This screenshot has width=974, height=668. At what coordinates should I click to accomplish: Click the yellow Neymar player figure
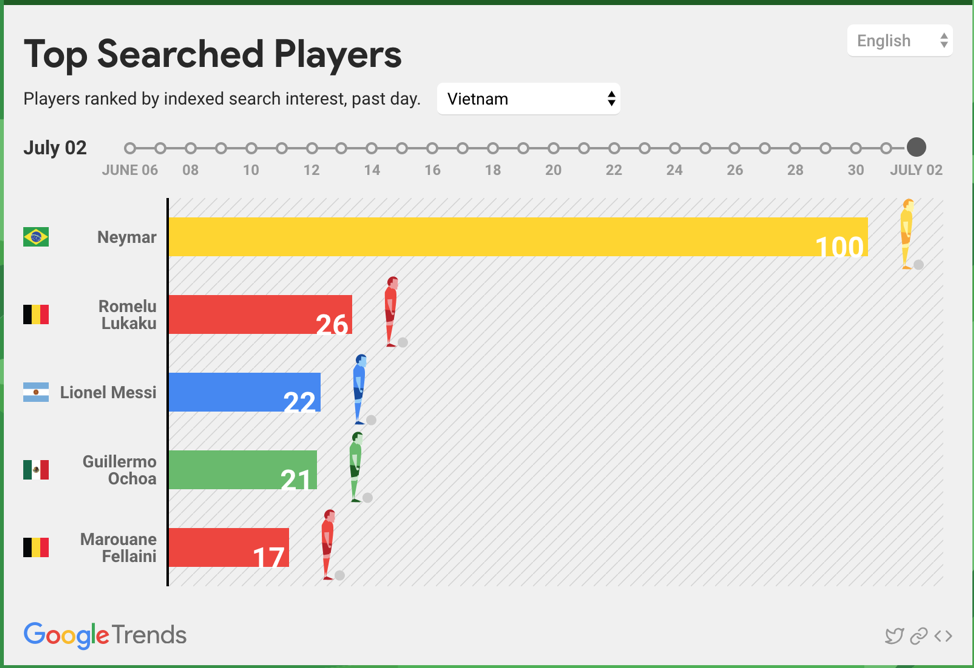click(907, 234)
